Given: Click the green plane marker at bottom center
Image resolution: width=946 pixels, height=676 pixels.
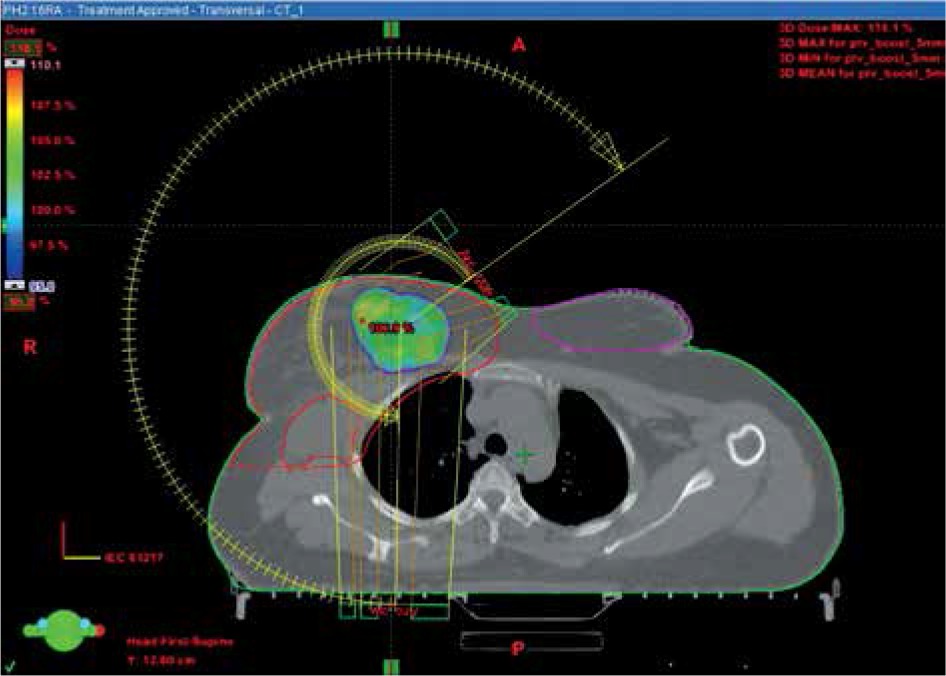Looking at the screenshot, I should [391, 665].
